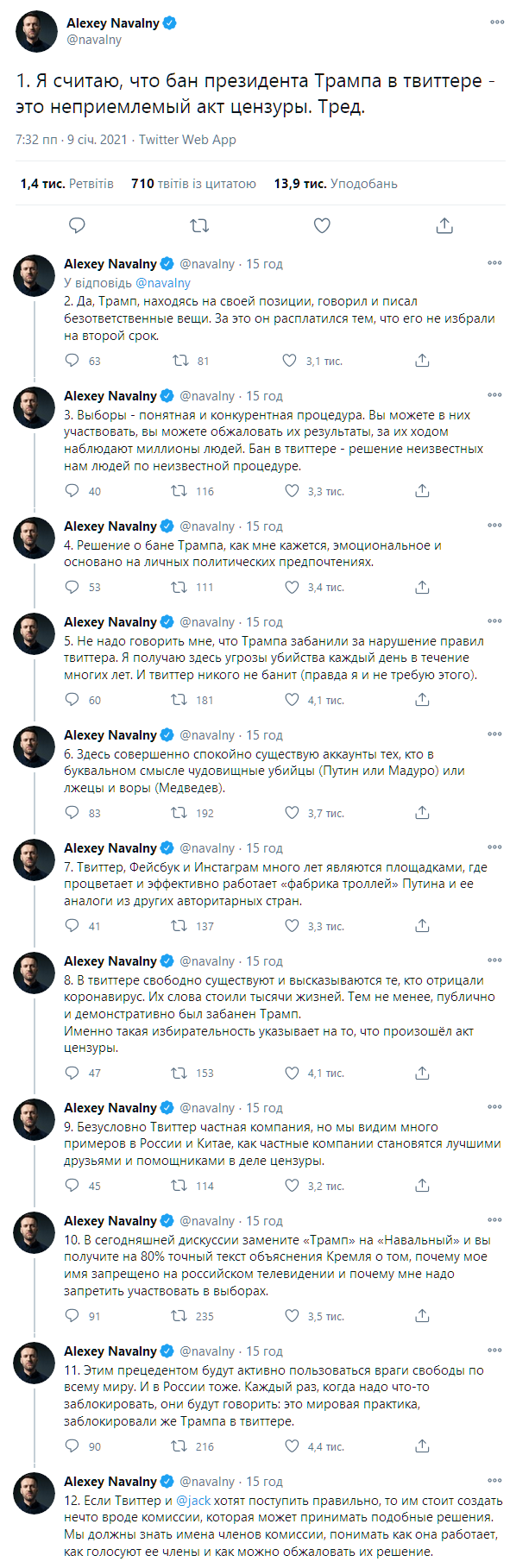Open more options for tweet 9

[494, 1106]
